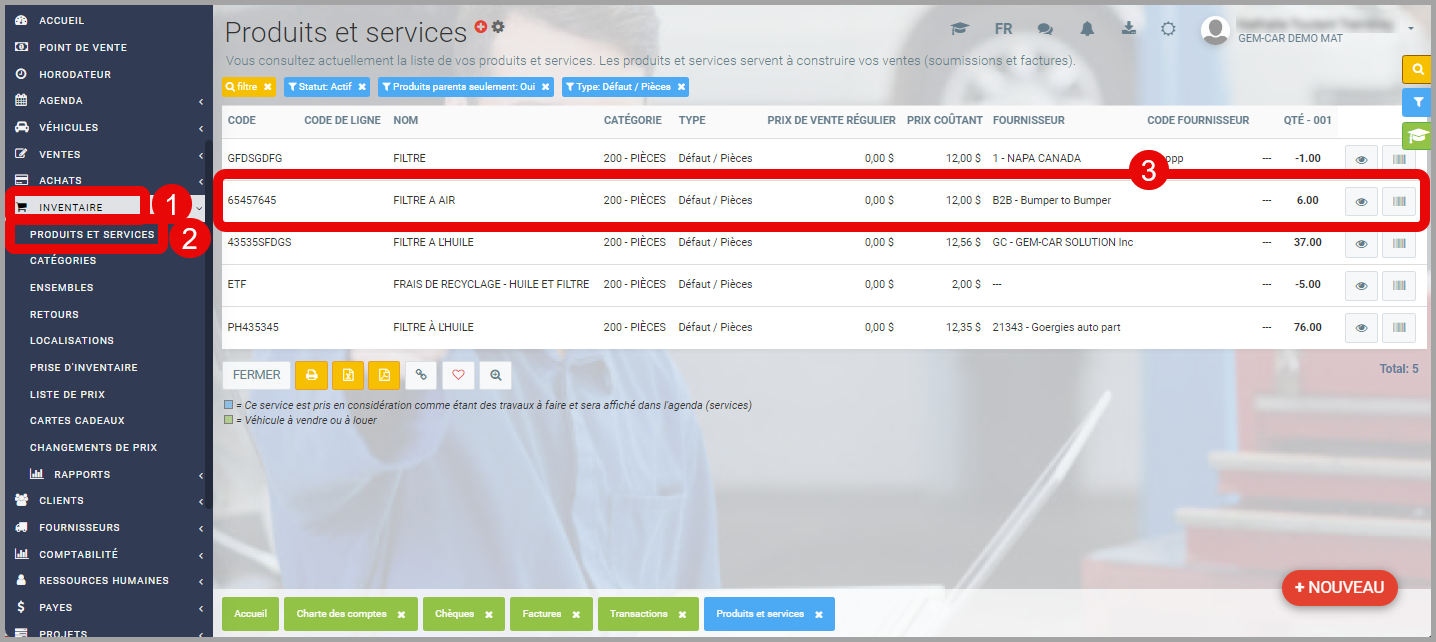Open the yellow search side button

click(1418, 69)
